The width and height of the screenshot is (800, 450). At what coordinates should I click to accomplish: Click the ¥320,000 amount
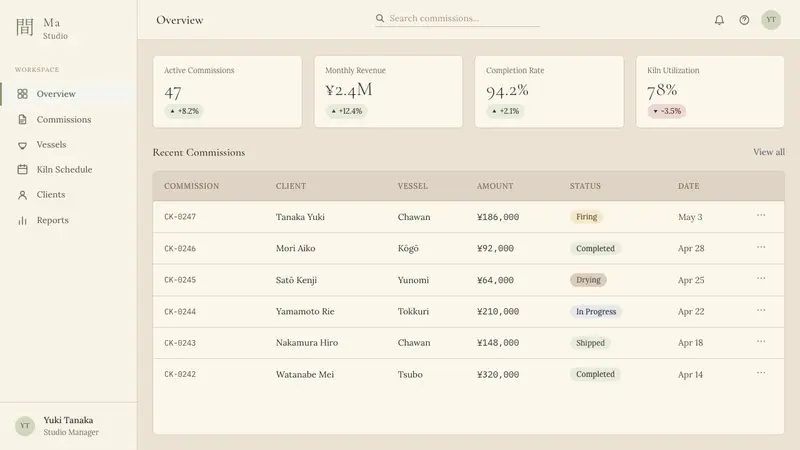(498, 374)
